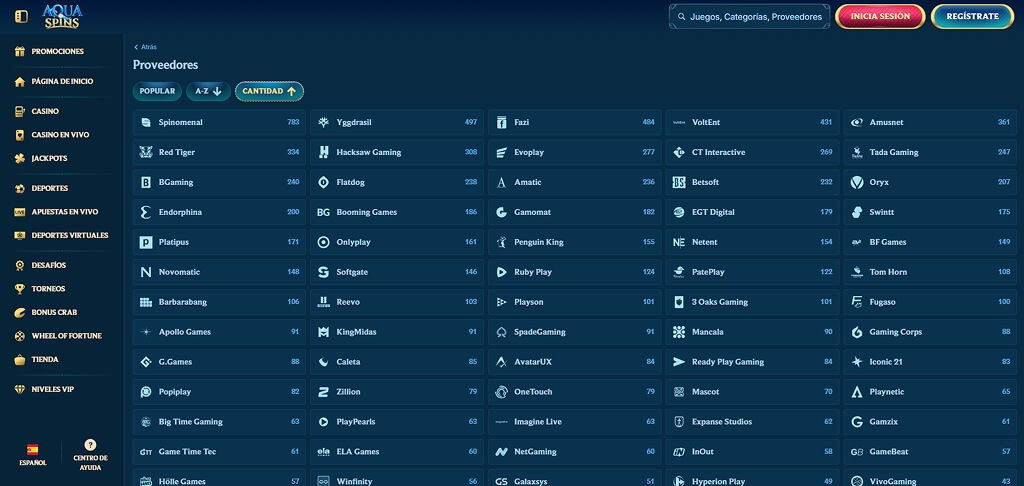Open the Promociones menu item
The width and height of the screenshot is (1024, 486).
[x=57, y=52]
